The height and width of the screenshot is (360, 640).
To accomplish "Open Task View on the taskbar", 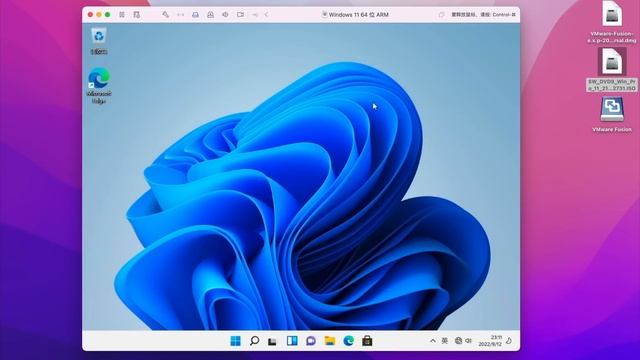I will tap(272, 341).
